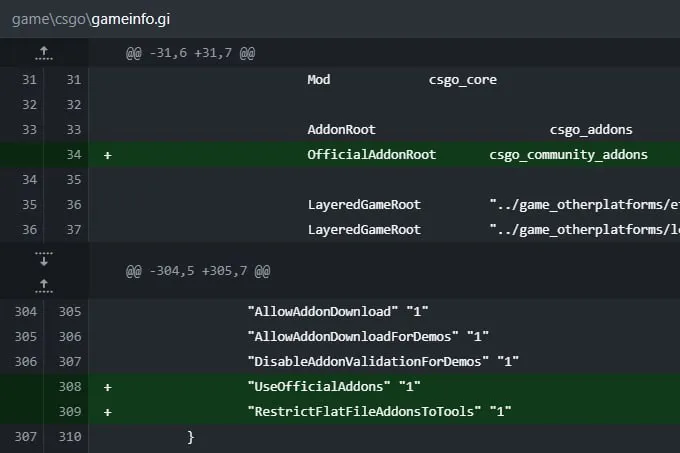Click the "DisableAddonValidationForDemos" "1" line

point(383,362)
